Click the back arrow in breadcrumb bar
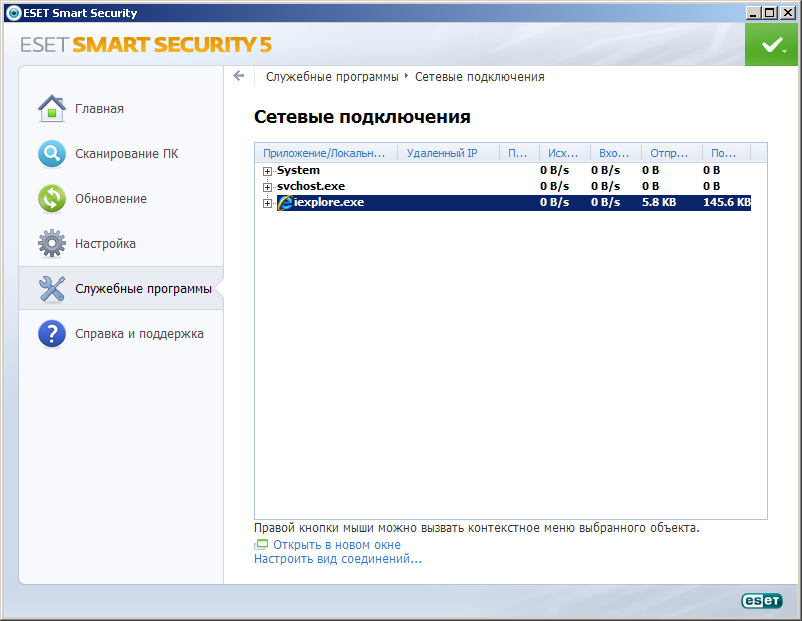802x621 pixels. (238, 76)
